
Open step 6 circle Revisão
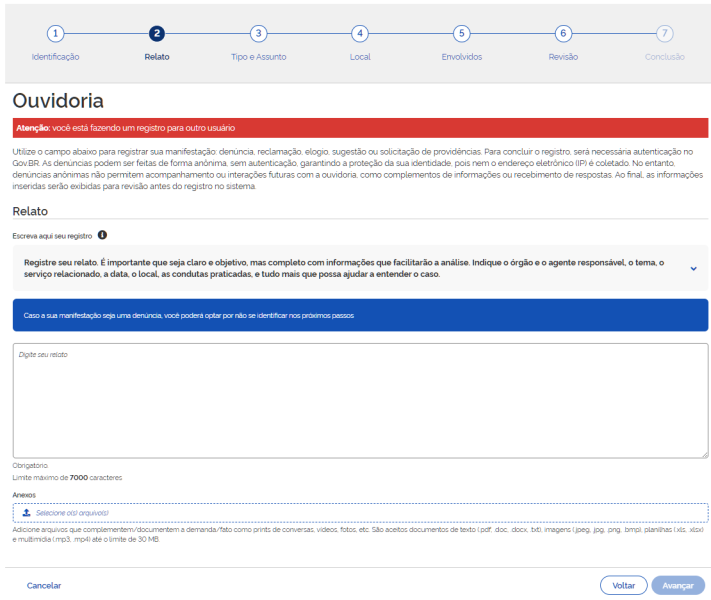(x=563, y=33)
